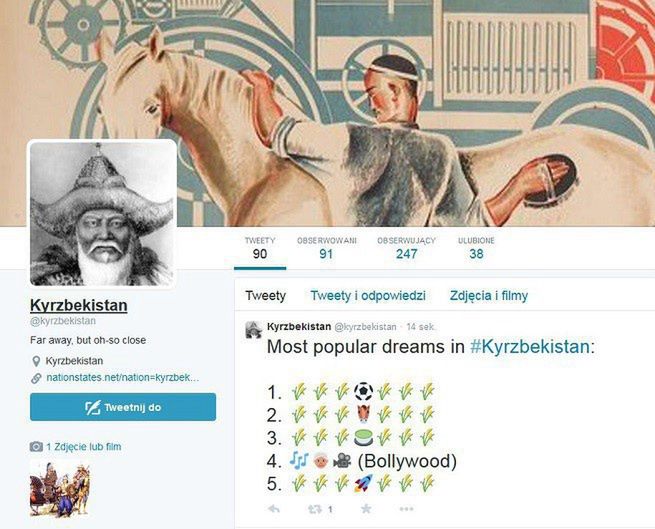The height and width of the screenshot is (529, 655).
Task: Open the Tweety count tab showing 90
Action: [260, 248]
